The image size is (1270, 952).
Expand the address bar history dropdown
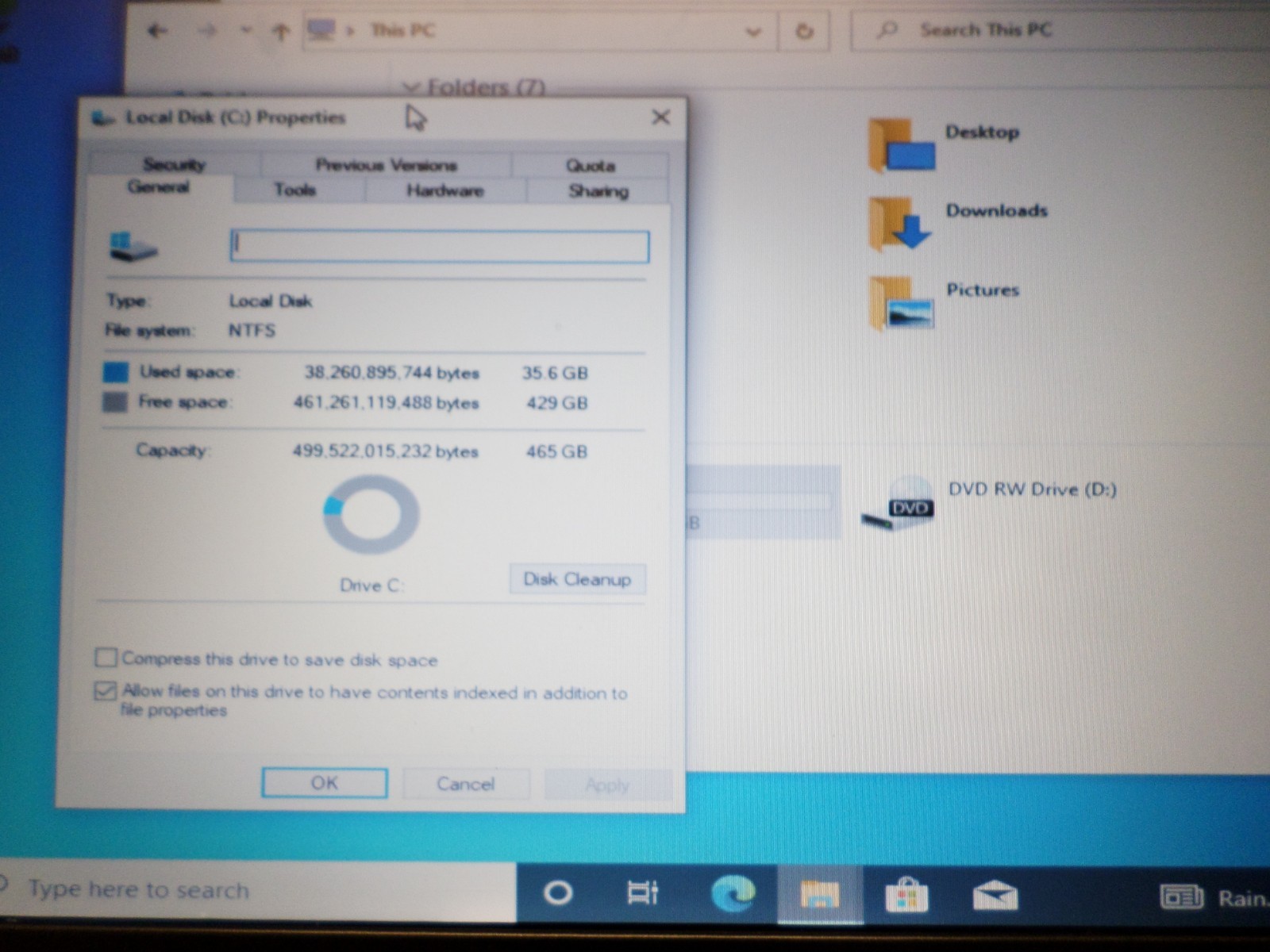[x=752, y=33]
